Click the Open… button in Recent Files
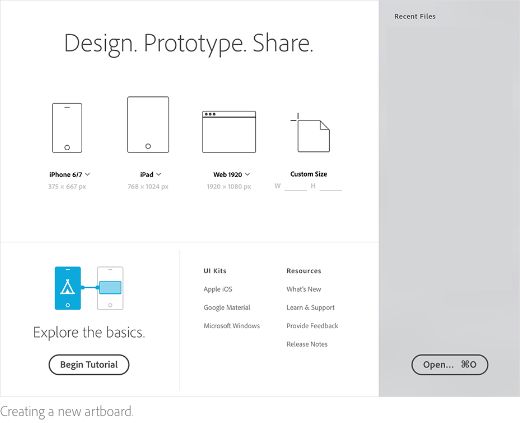 pyautogui.click(x=450, y=365)
